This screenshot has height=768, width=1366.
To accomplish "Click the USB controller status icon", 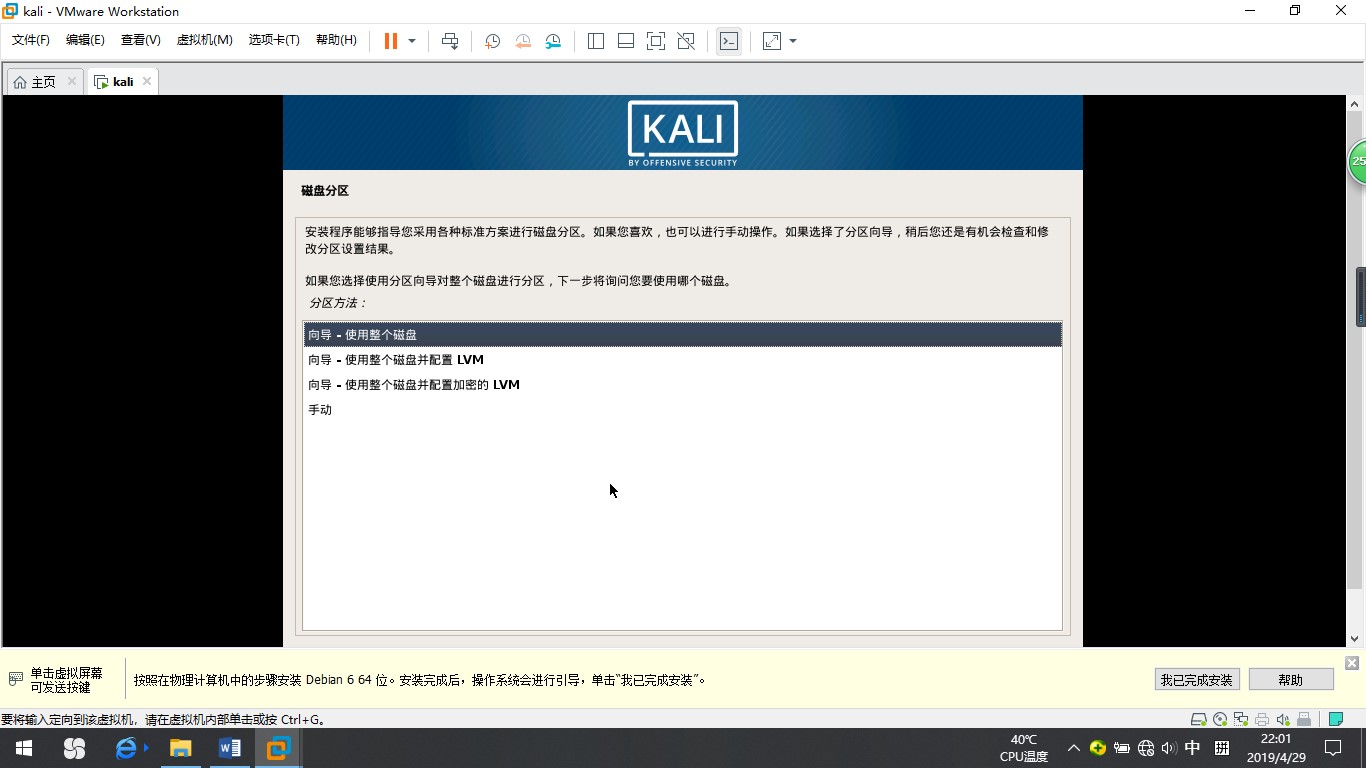I will pyautogui.click(x=1304, y=719).
